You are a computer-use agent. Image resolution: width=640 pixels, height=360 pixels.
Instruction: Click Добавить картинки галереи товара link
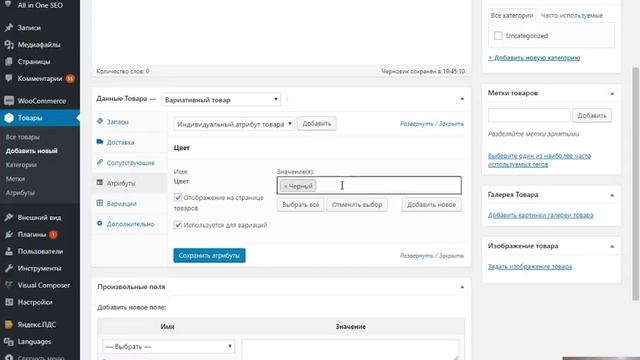click(x=540, y=215)
